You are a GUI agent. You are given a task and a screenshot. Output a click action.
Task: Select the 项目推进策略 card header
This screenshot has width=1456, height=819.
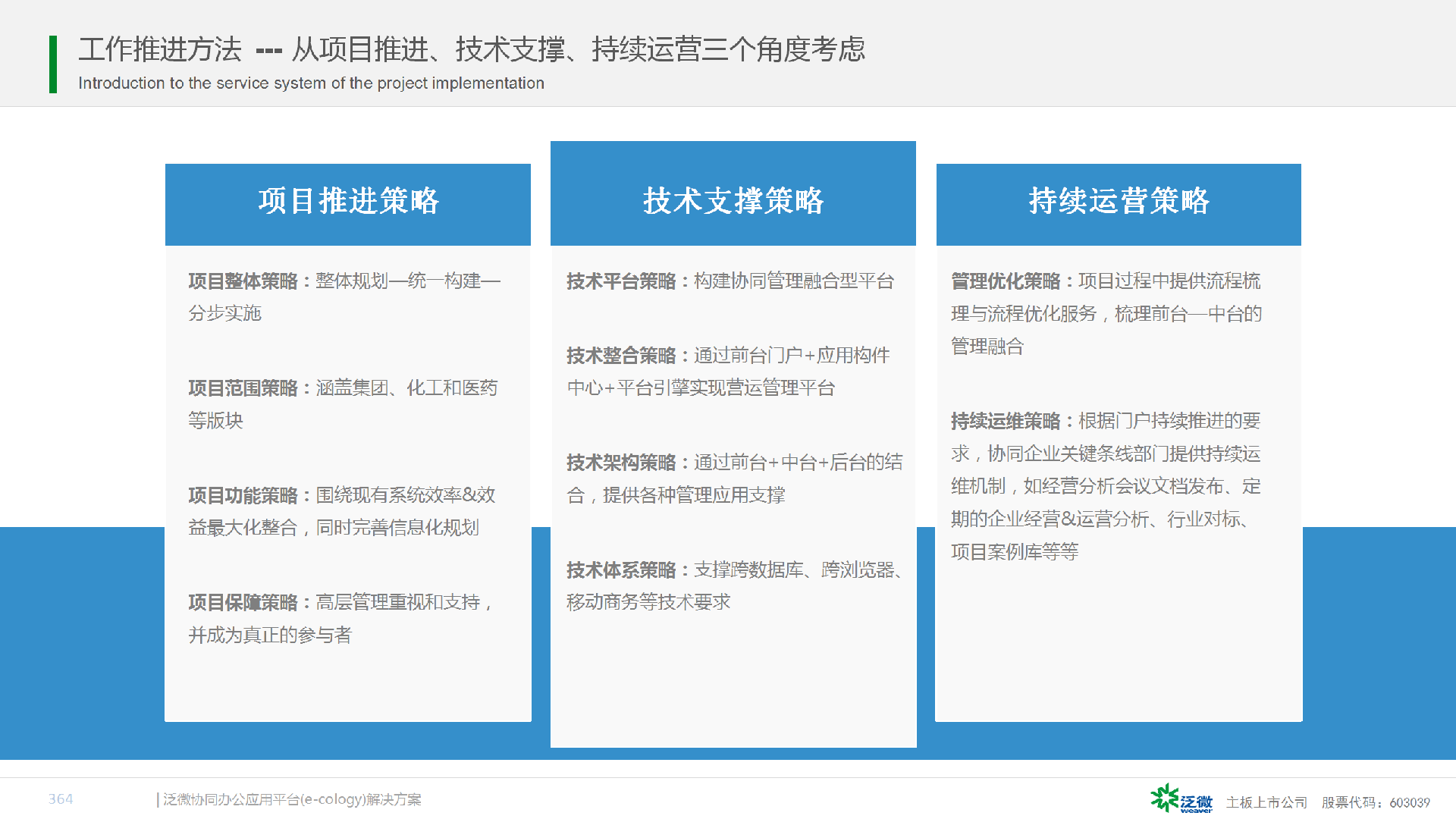pos(348,204)
